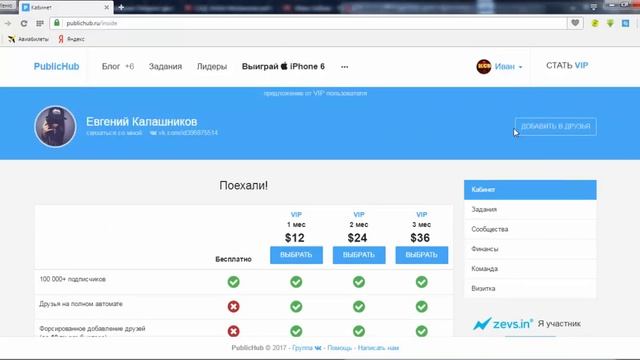The height and width of the screenshot is (360, 640).
Task: Click red cross for Форсированное добавление друзей
Action: click(x=233, y=331)
